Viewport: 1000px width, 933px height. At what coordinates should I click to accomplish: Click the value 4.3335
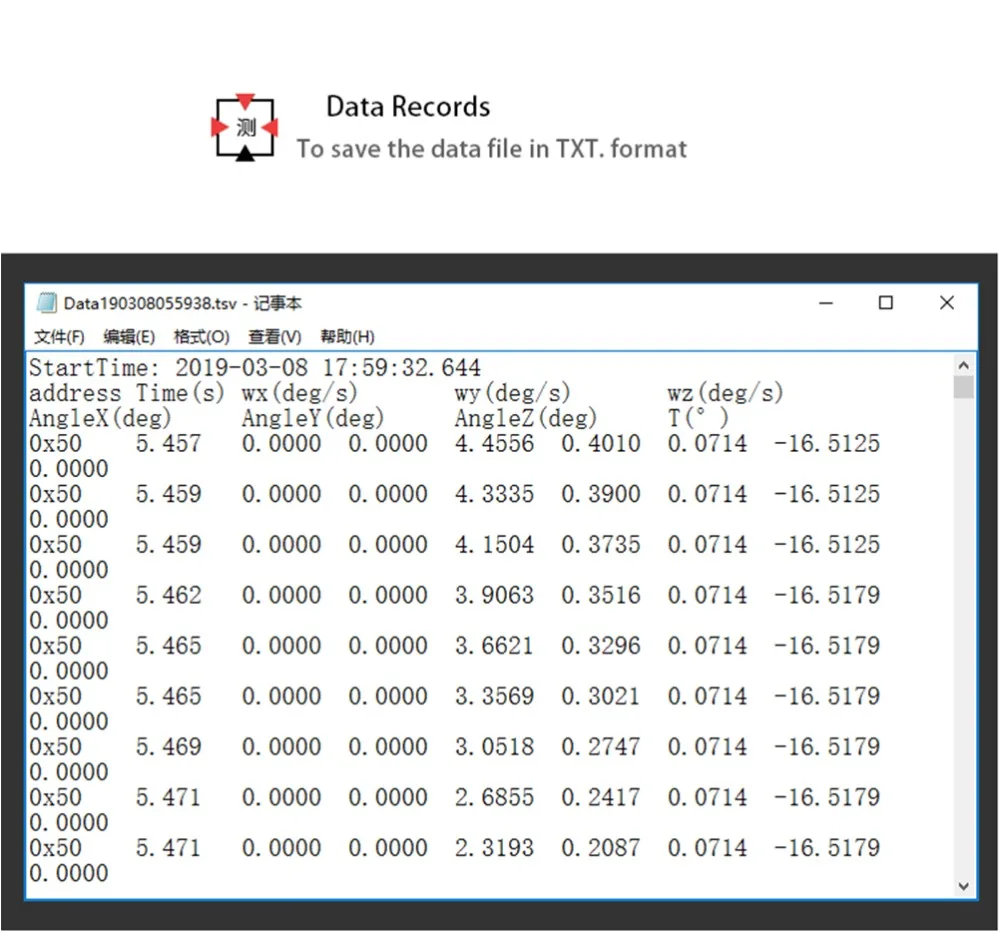click(x=494, y=494)
